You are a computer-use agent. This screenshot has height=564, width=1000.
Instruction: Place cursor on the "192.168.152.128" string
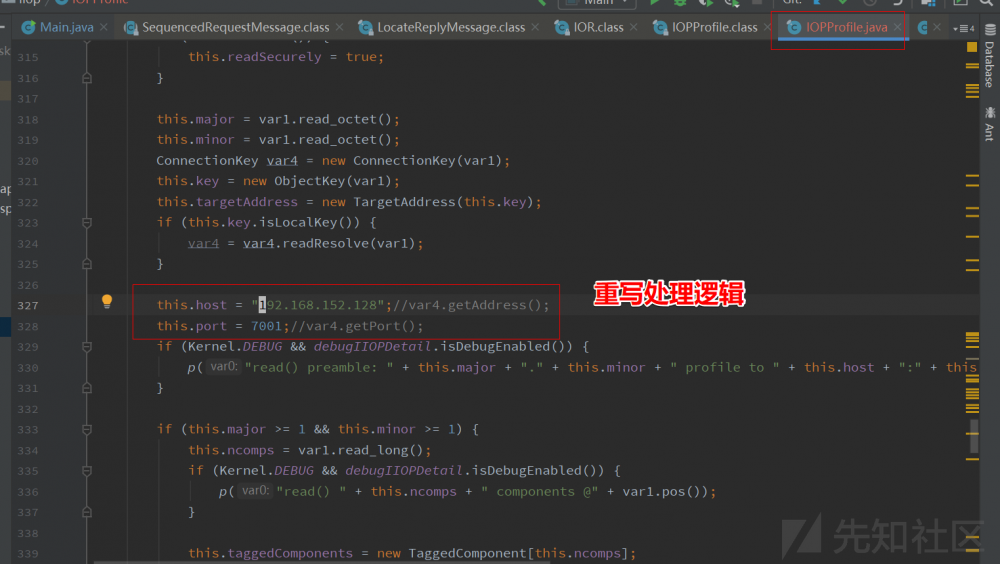318,305
